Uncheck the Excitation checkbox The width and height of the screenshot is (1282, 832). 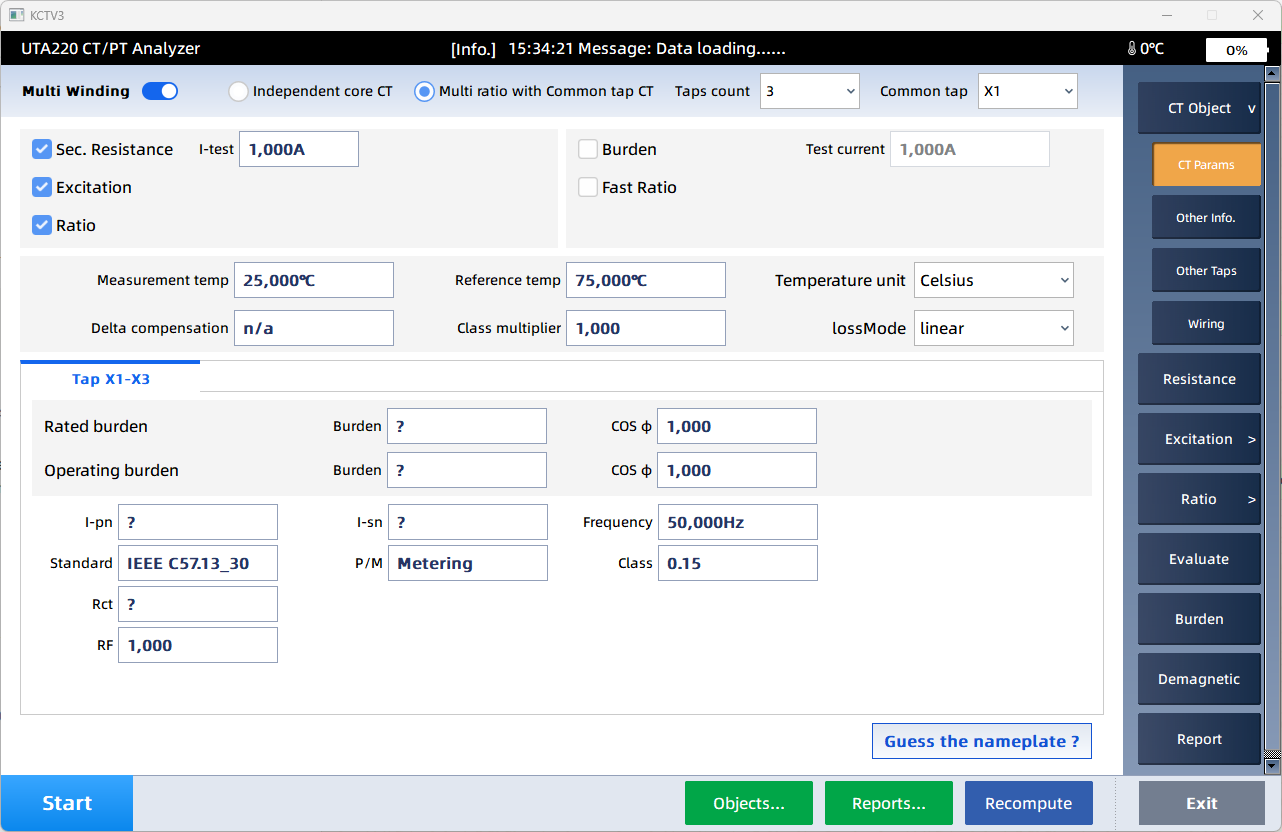(x=42, y=187)
